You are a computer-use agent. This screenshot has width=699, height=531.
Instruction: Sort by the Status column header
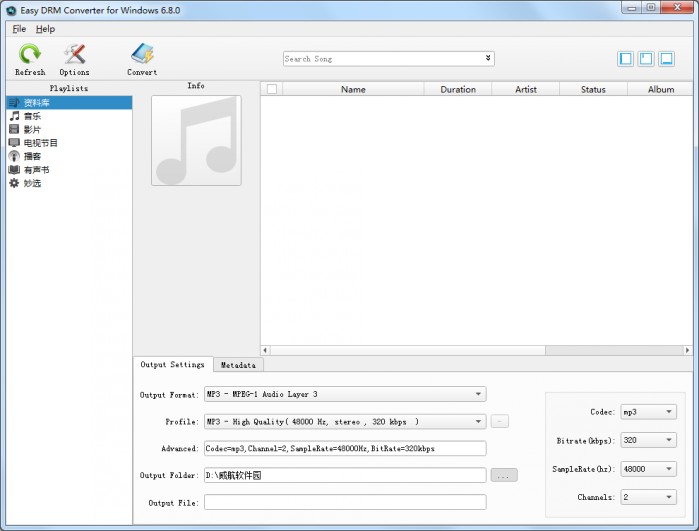point(593,89)
